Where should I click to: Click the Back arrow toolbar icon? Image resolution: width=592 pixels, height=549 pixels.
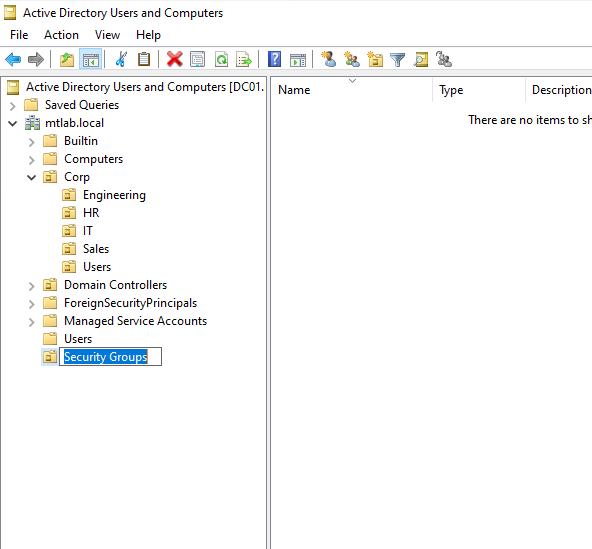pos(13,59)
